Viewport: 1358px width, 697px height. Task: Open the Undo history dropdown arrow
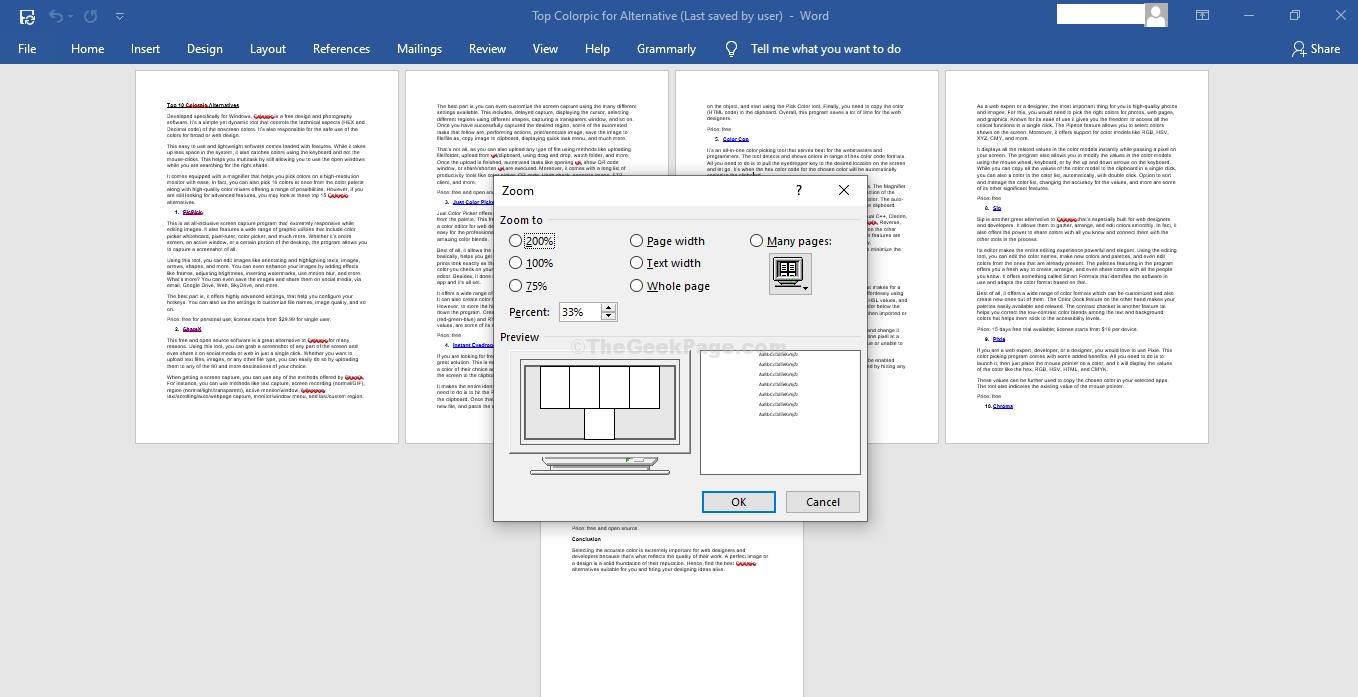pos(69,15)
